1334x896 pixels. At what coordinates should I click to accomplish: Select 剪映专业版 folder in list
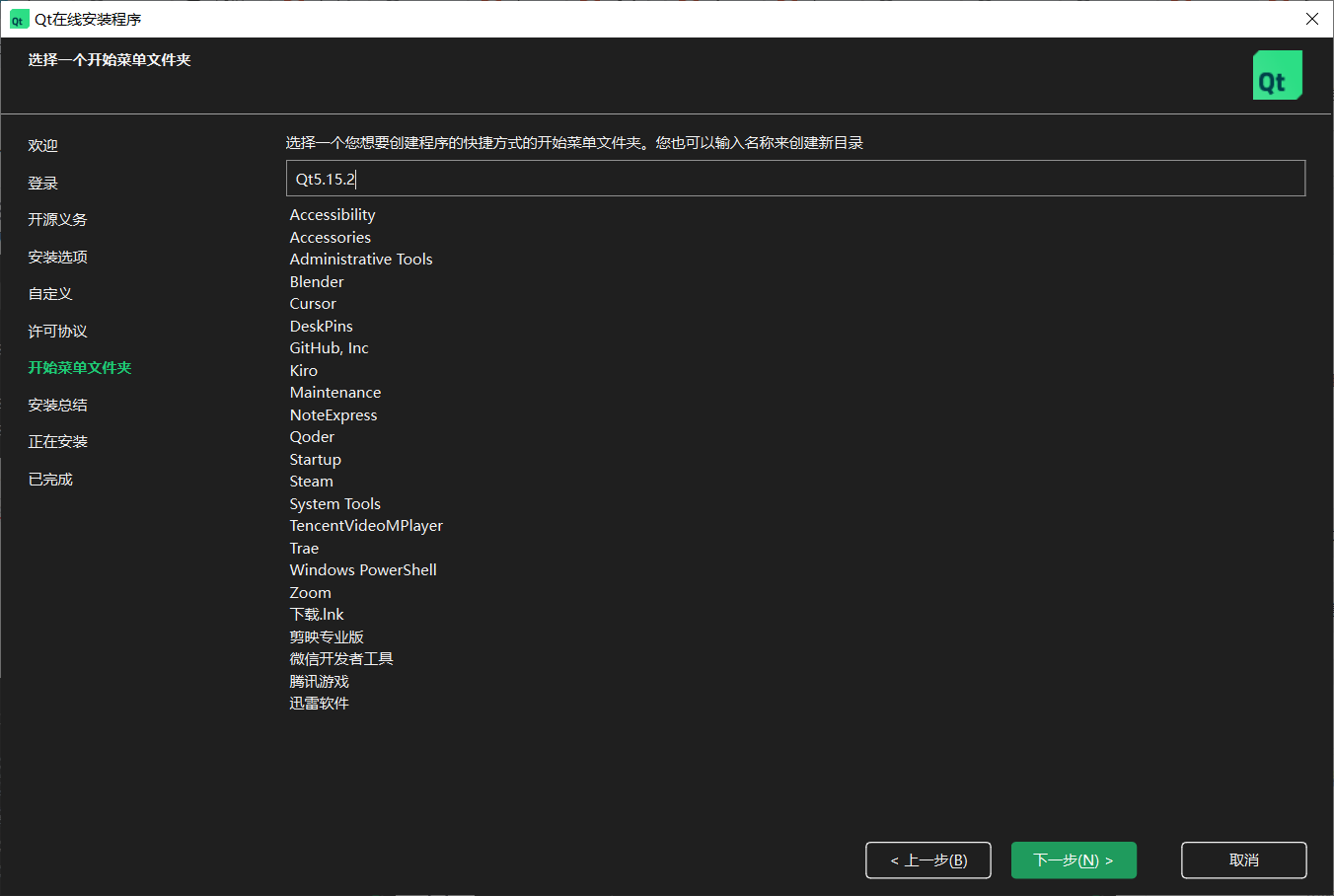[327, 637]
